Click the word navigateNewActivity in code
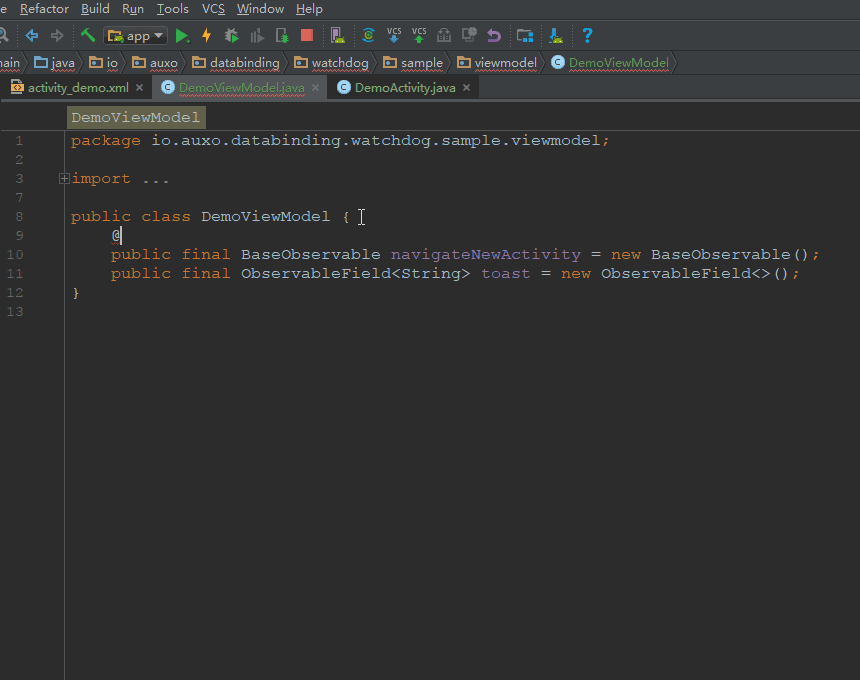 pyautogui.click(x=485, y=254)
